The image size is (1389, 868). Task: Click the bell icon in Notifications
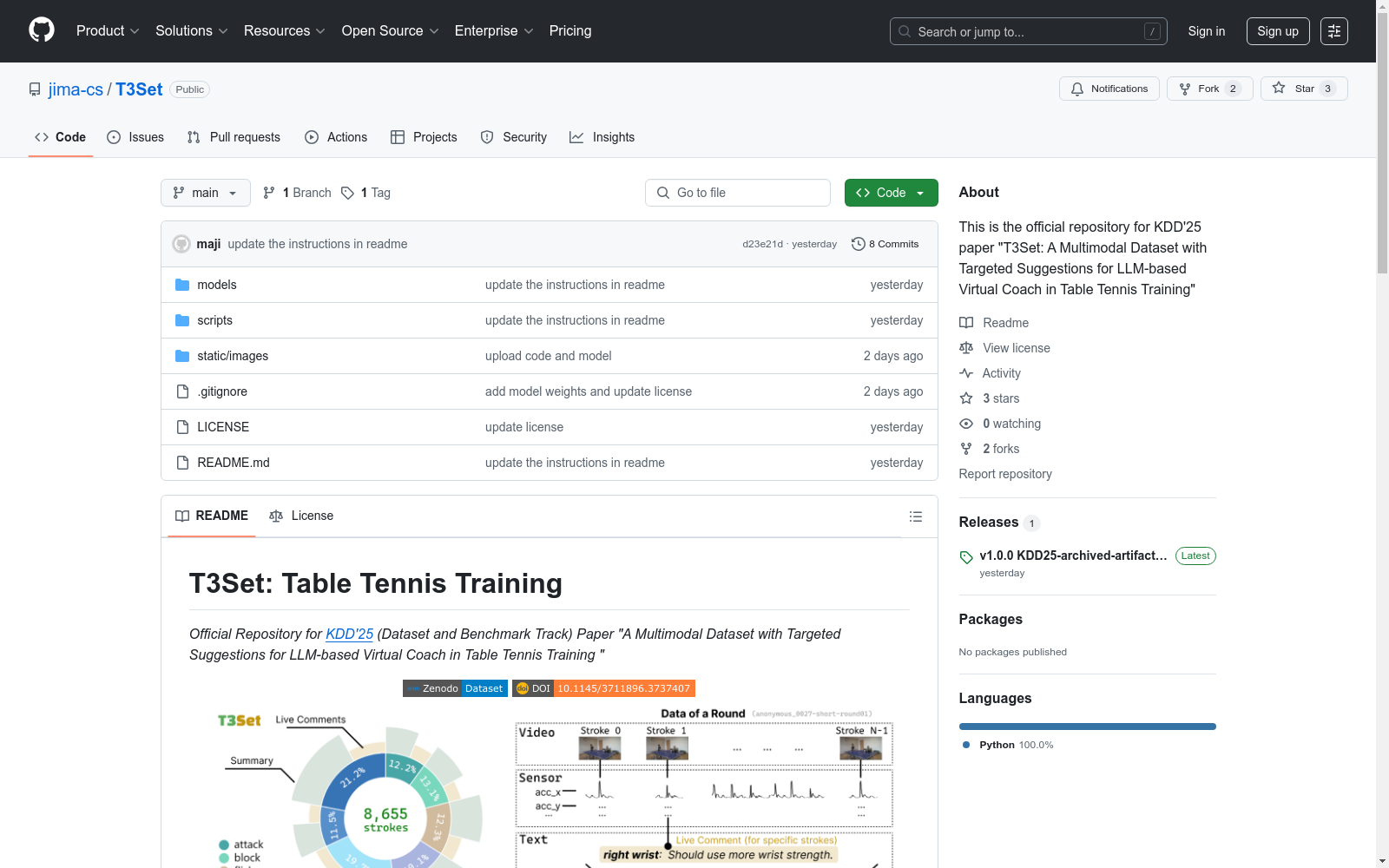point(1077,89)
